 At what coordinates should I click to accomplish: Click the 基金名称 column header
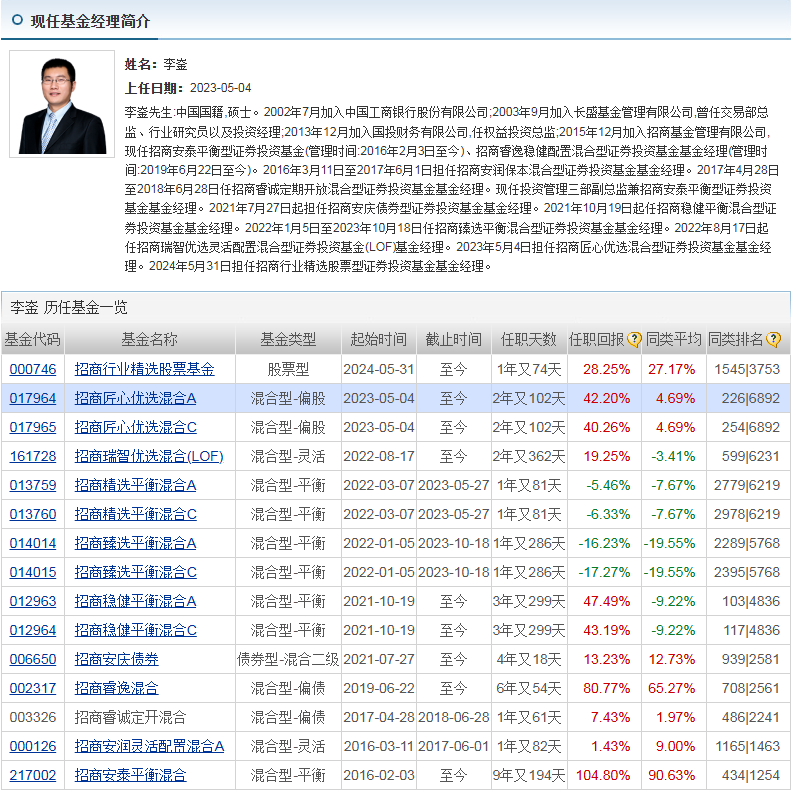coord(149,340)
